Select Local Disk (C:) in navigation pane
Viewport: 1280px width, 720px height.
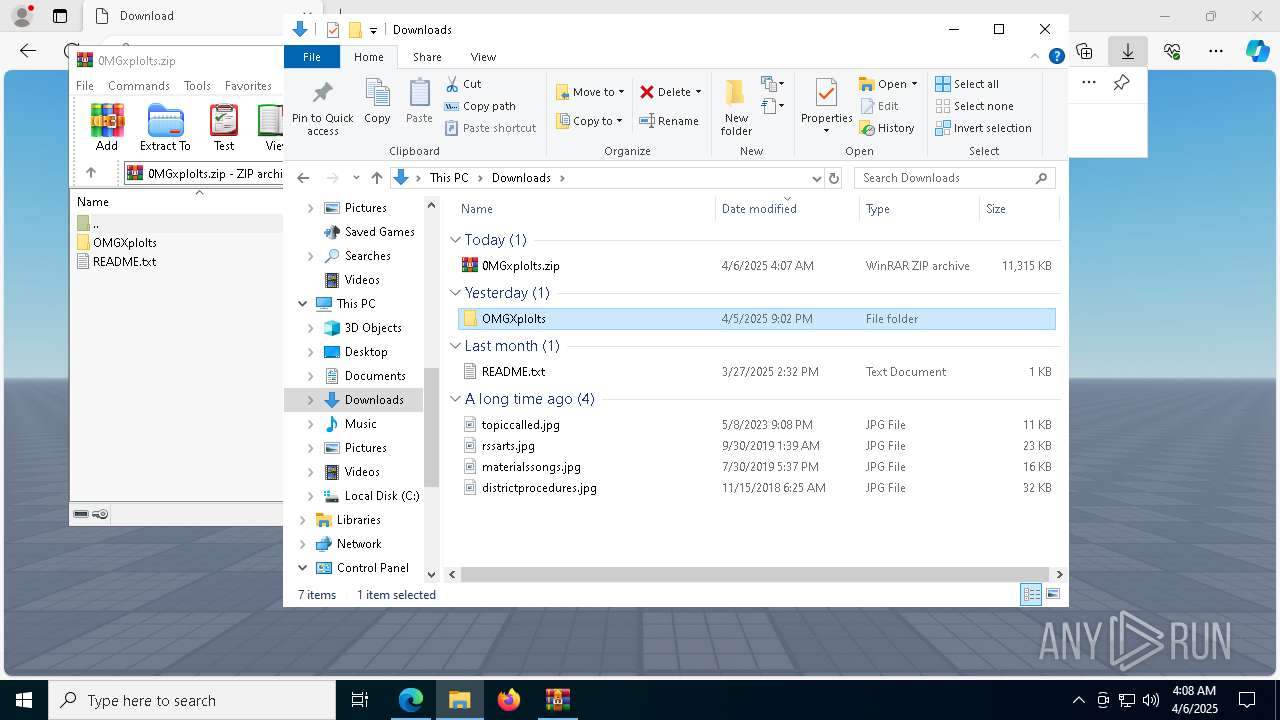pos(381,496)
